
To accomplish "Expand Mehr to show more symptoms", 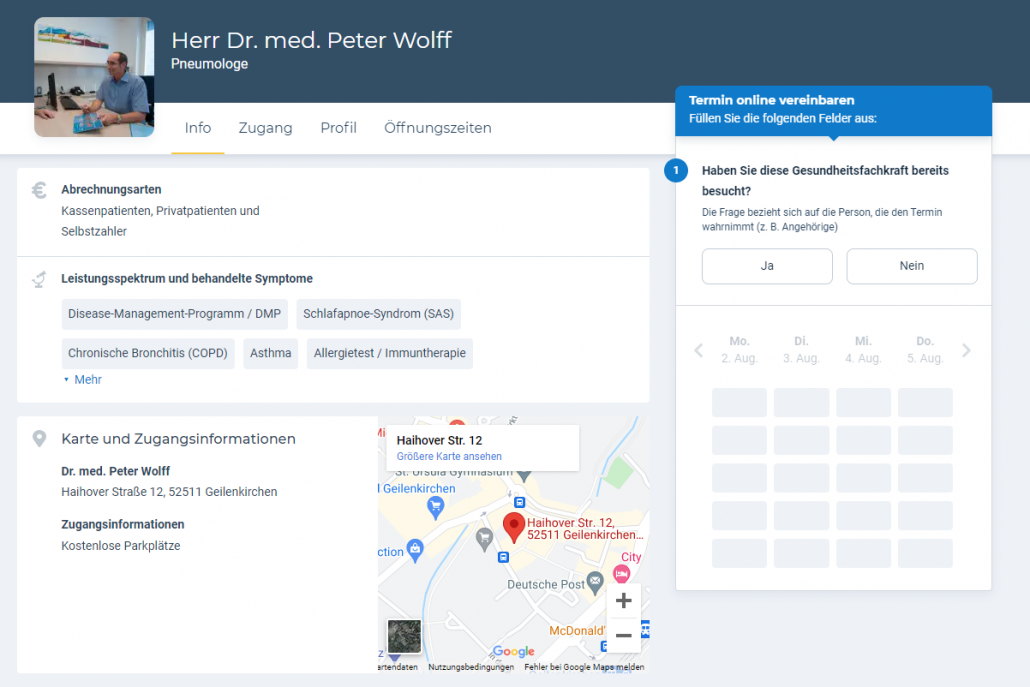I will (x=83, y=380).
